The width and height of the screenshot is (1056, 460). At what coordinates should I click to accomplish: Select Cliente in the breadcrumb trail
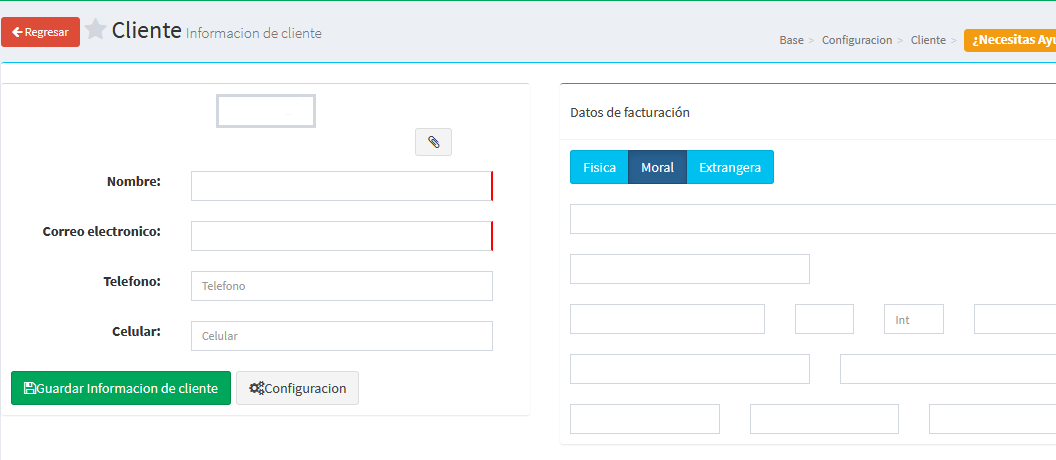928,40
